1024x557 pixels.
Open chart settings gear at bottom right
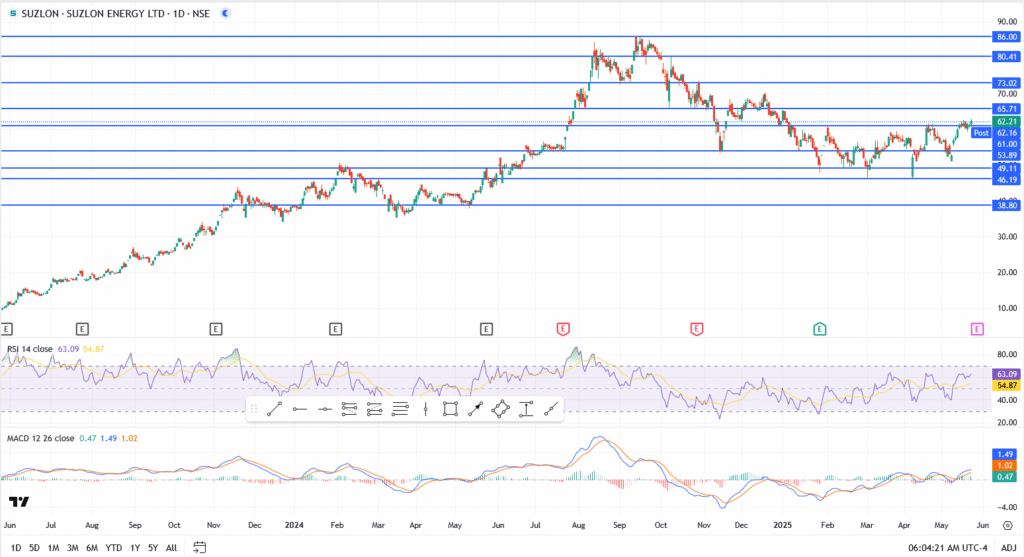point(1006,525)
